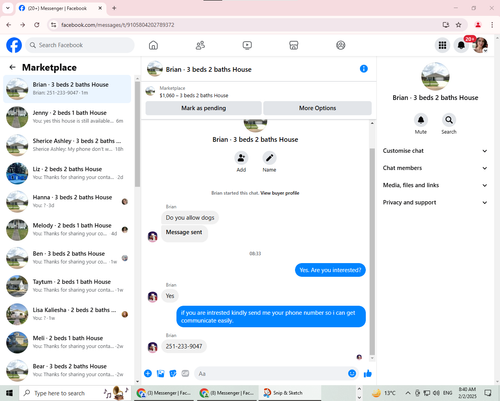The width and height of the screenshot is (500, 401).
Task: Open the tab search dropdown arrow
Action: coord(8,8)
